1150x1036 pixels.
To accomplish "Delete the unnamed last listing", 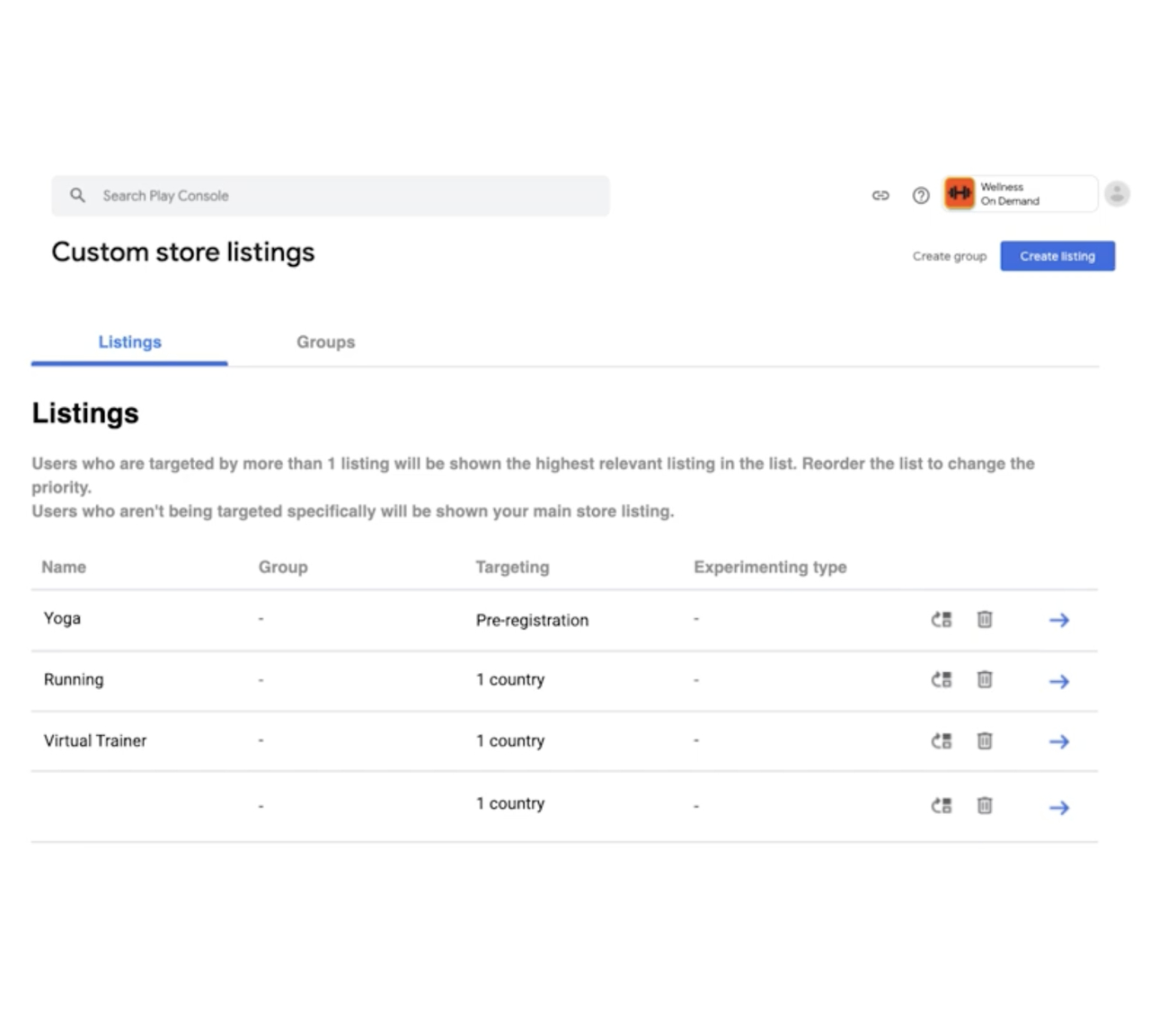I will 985,805.
